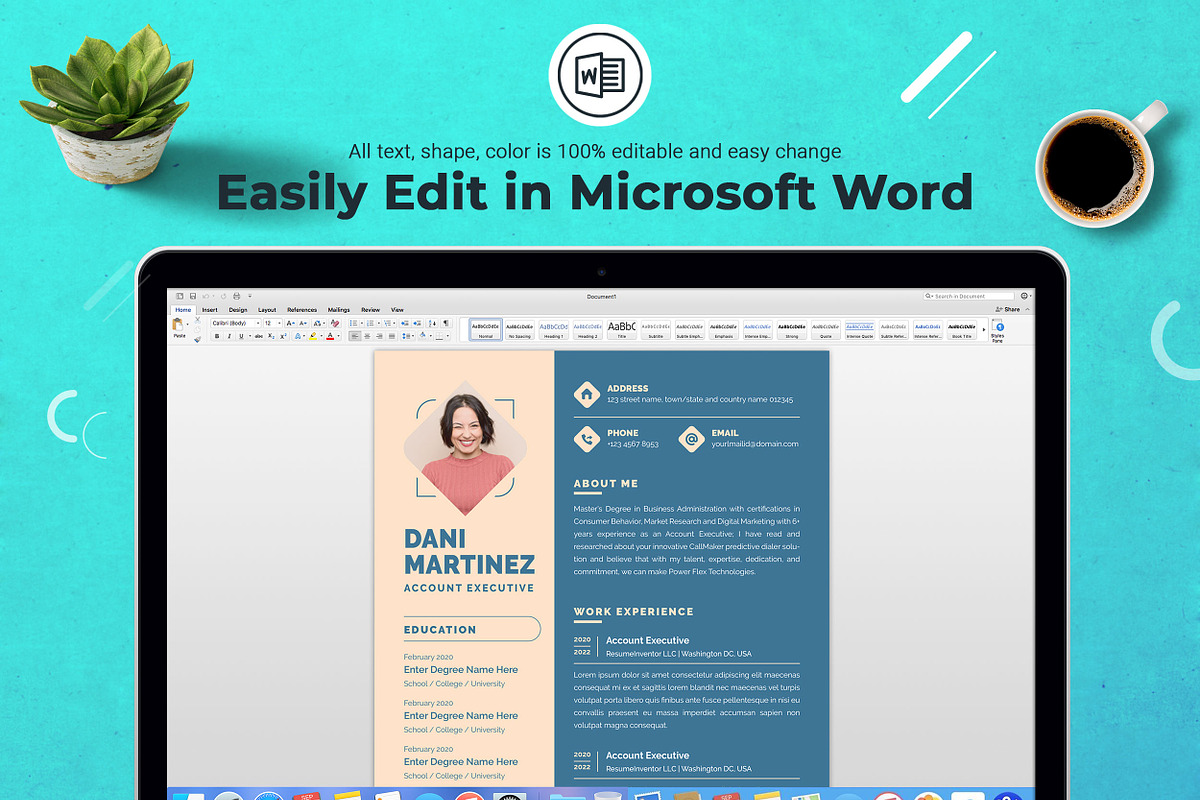Apply the Normal style
Screen dimensions: 1200x800
(485, 330)
